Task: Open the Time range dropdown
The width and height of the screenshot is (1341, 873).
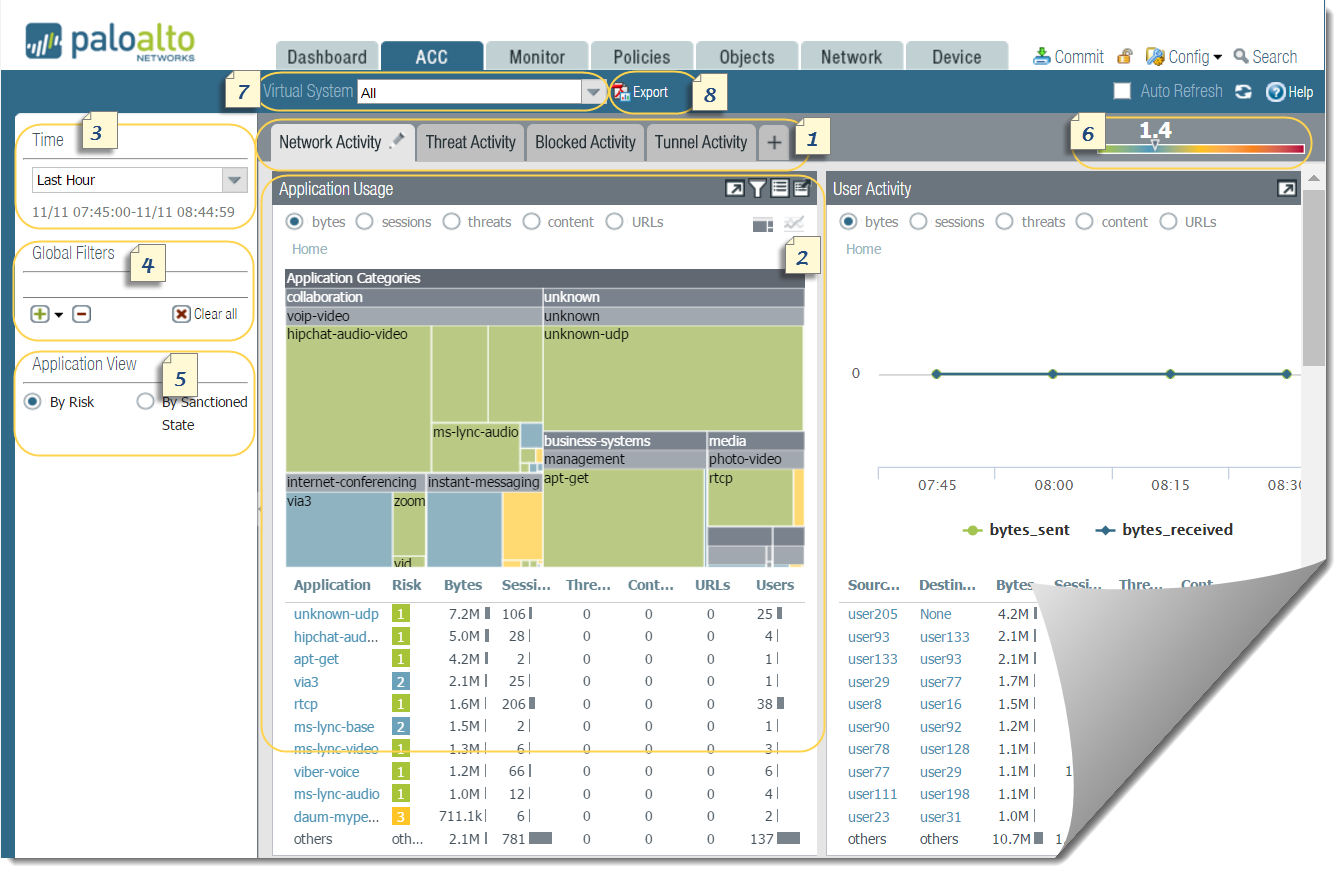Action: pyautogui.click(x=234, y=180)
